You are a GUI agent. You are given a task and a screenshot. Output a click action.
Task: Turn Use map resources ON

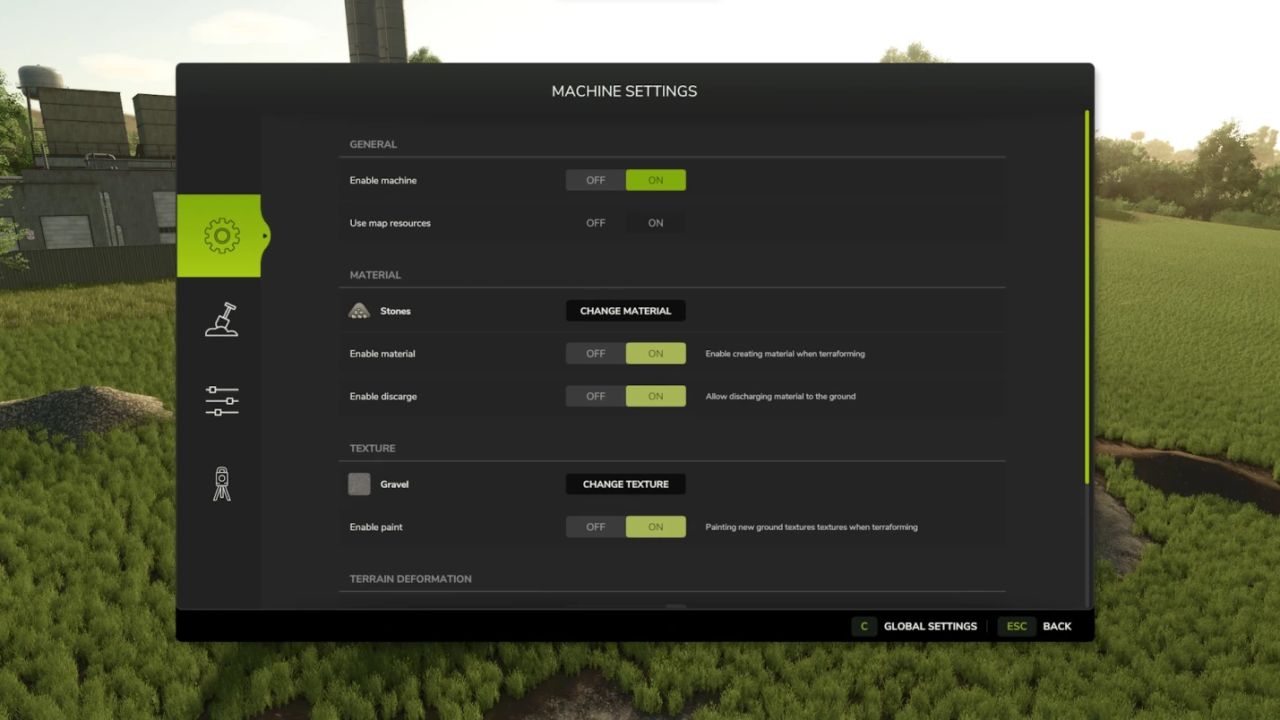click(656, 223)
